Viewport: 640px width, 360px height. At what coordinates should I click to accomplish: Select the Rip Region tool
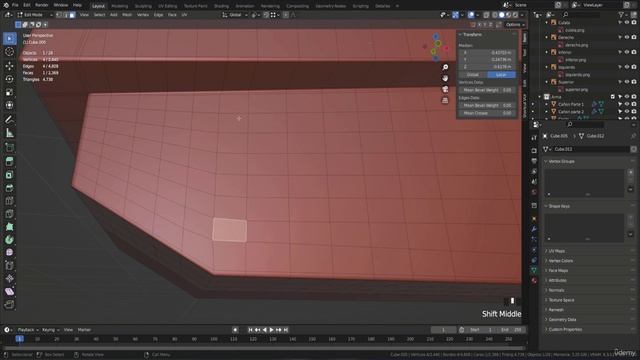pyautogui.click(x=9, y=304)
